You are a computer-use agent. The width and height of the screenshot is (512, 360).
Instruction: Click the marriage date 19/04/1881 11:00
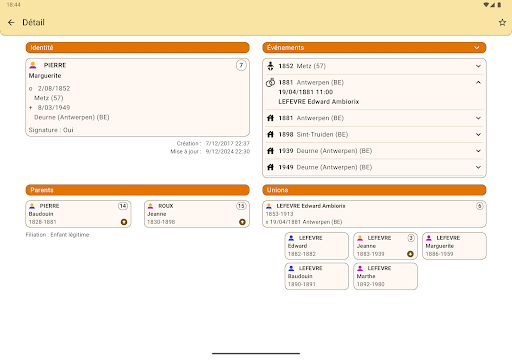(x=306, y=92)
